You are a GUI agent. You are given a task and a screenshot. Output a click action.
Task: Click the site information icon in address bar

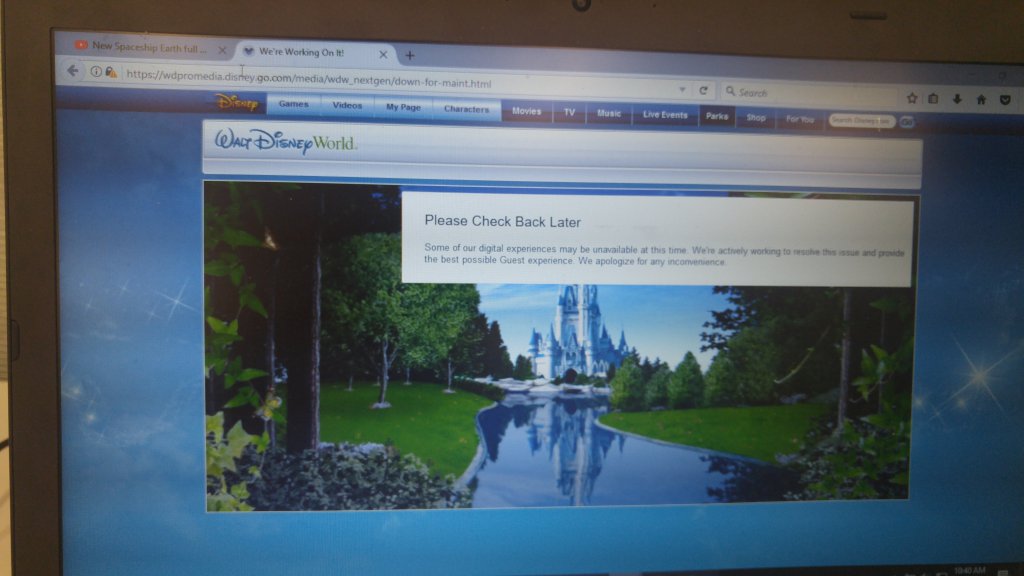click(96, 71)
